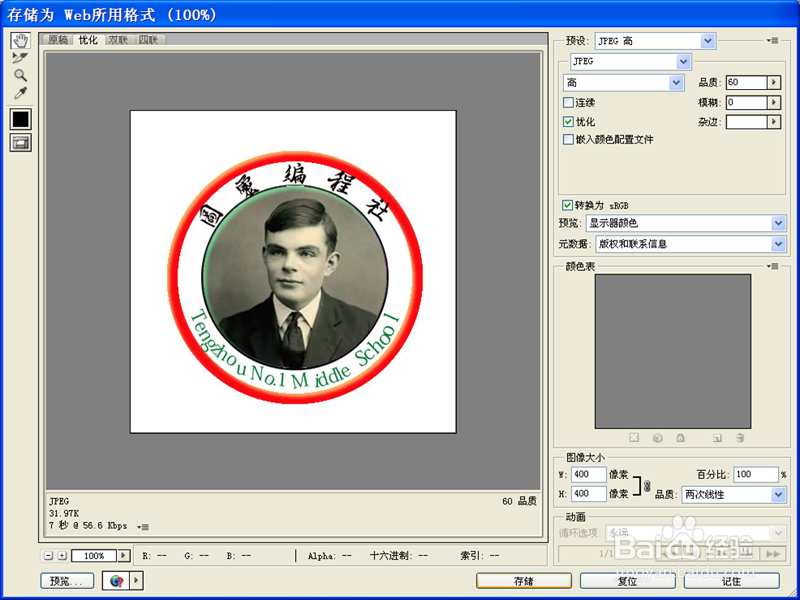Click the 复位 button
This screenshot has width=800, height=600.
pos(628,581)
